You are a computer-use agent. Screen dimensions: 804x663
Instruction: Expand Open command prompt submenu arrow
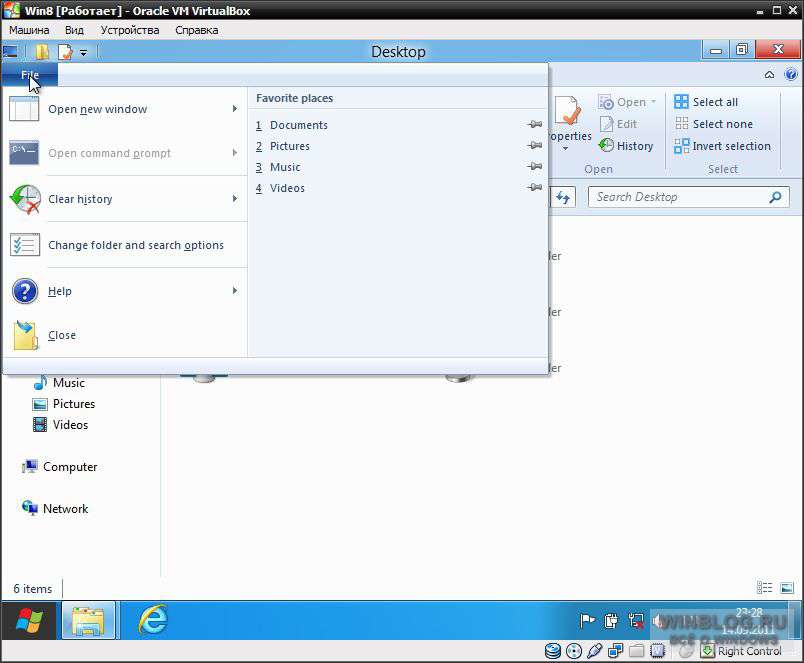234,153
